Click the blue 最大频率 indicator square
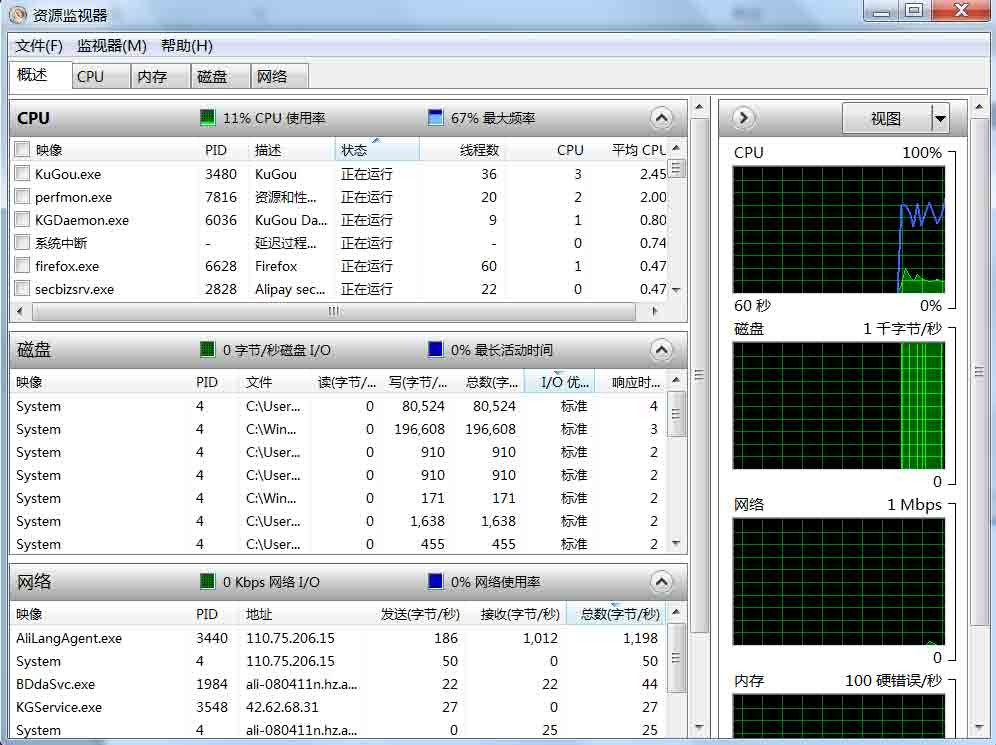Viewport: 996px width, 745px height. [435, 118]
